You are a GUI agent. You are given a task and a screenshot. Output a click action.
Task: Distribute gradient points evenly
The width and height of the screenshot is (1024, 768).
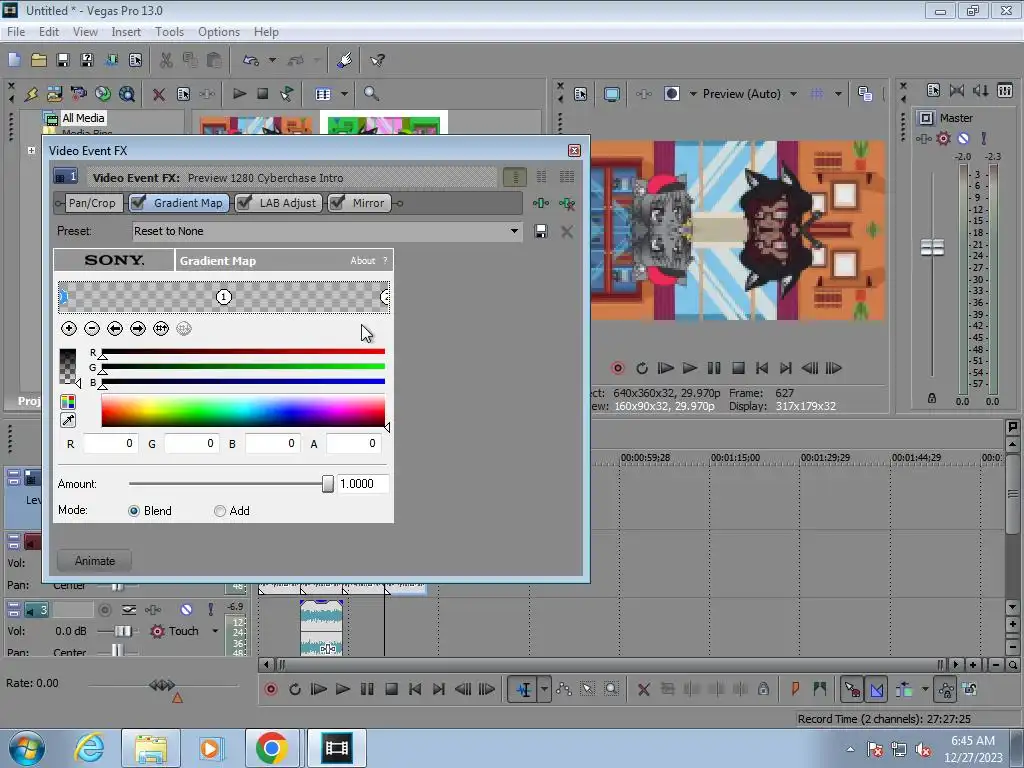(161, 328)
